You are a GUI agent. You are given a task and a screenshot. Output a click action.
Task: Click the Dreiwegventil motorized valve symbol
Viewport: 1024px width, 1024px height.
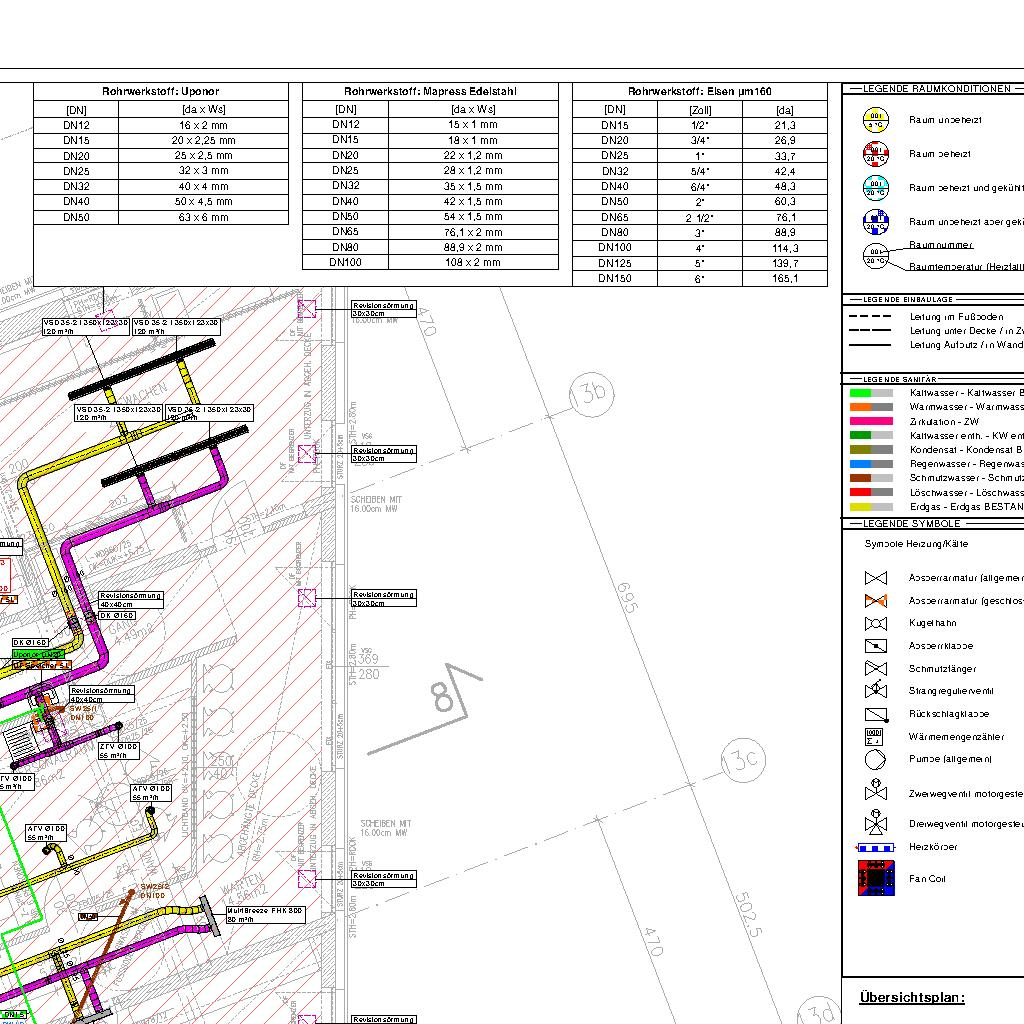pyautogui.click(x=876, y=823)
